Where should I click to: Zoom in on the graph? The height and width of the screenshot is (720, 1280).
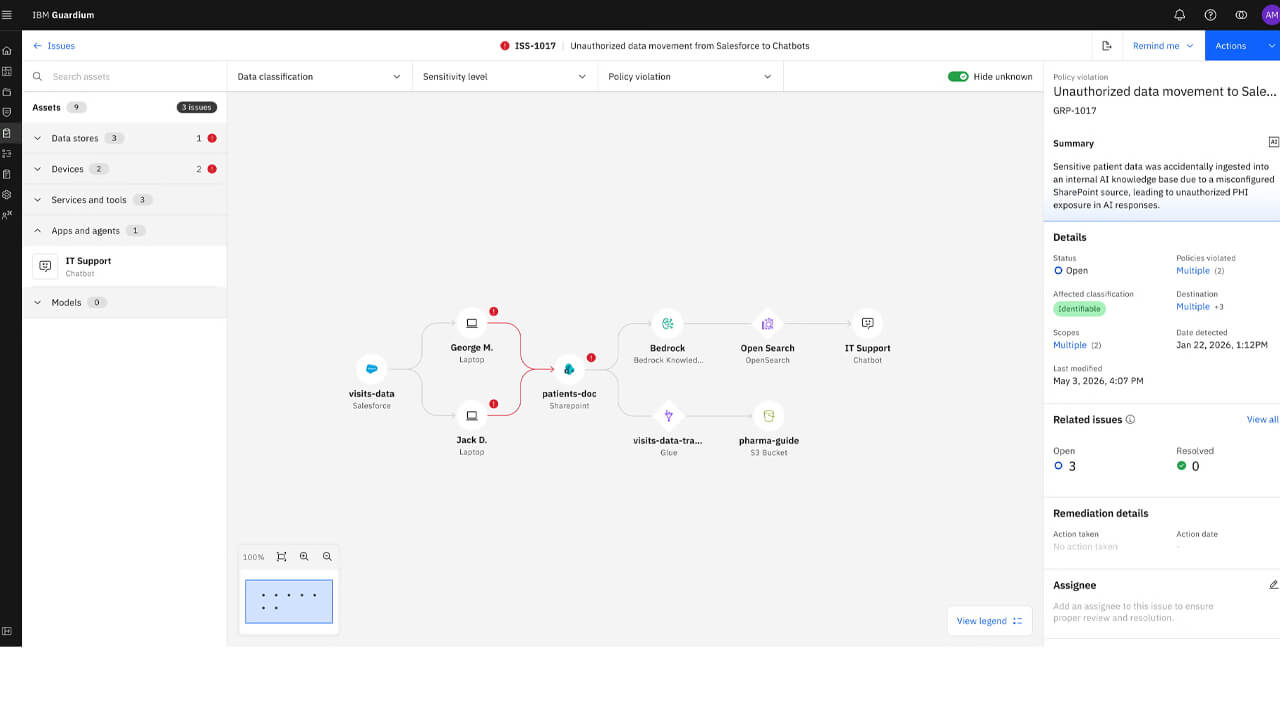pos(304,557)
